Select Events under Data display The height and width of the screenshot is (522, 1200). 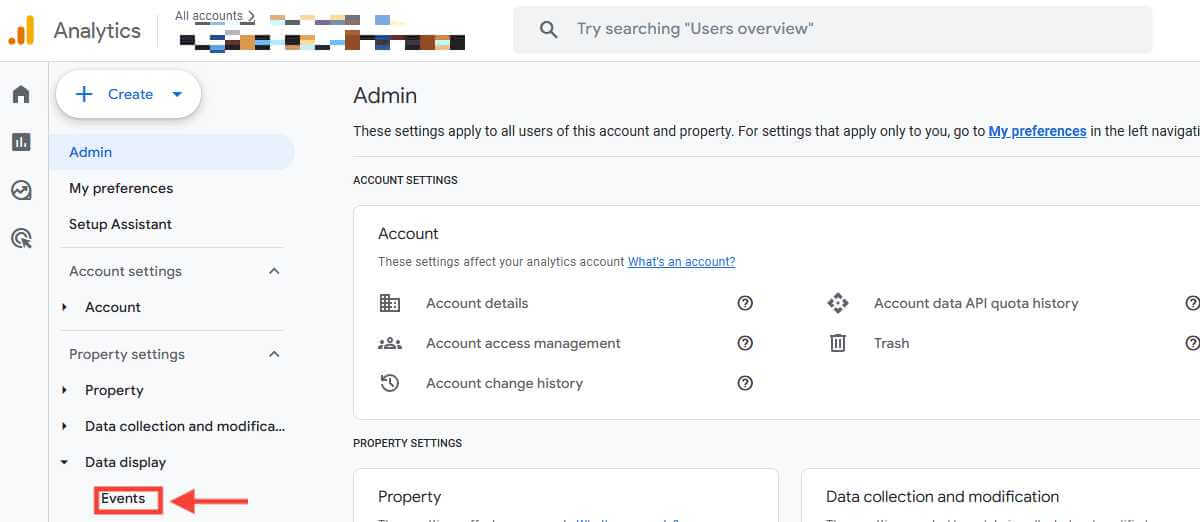123,498
